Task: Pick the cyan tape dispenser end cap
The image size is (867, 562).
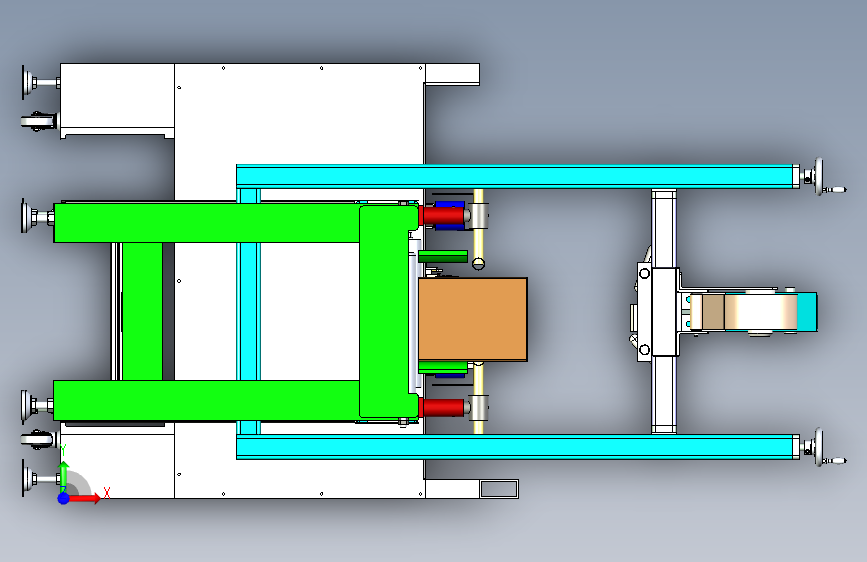Action: [x=807, y=312]
